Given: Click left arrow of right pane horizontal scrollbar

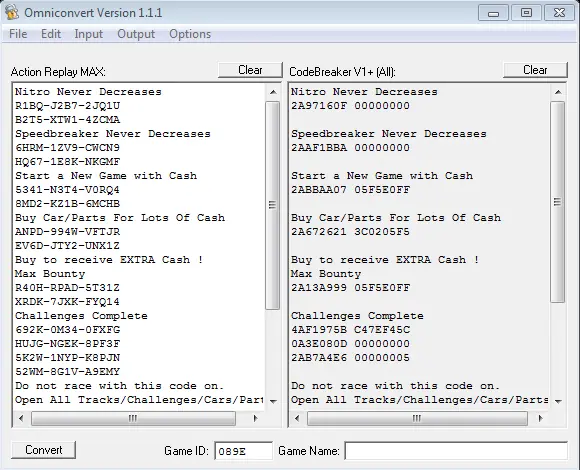Looking at the screenshot, I should [x=297, y=419].
